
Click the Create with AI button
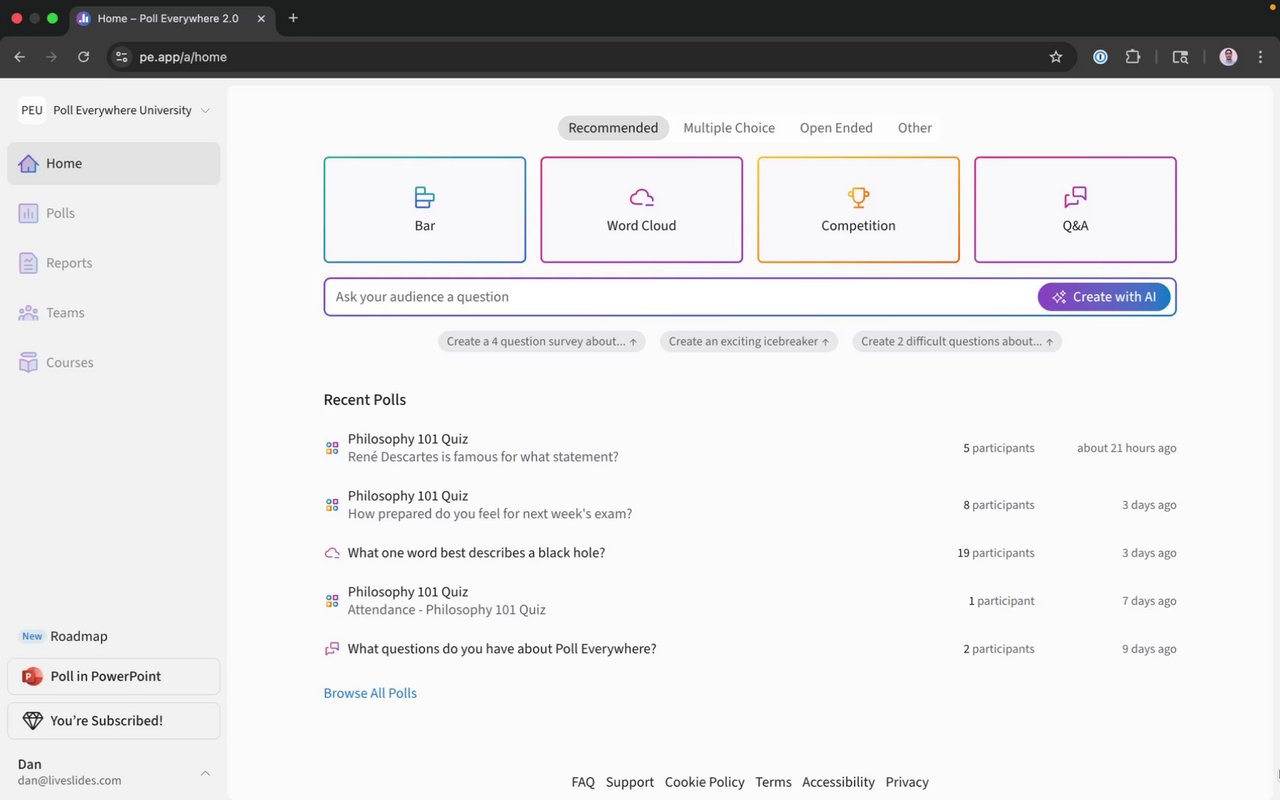click(x=1104, y=297)
